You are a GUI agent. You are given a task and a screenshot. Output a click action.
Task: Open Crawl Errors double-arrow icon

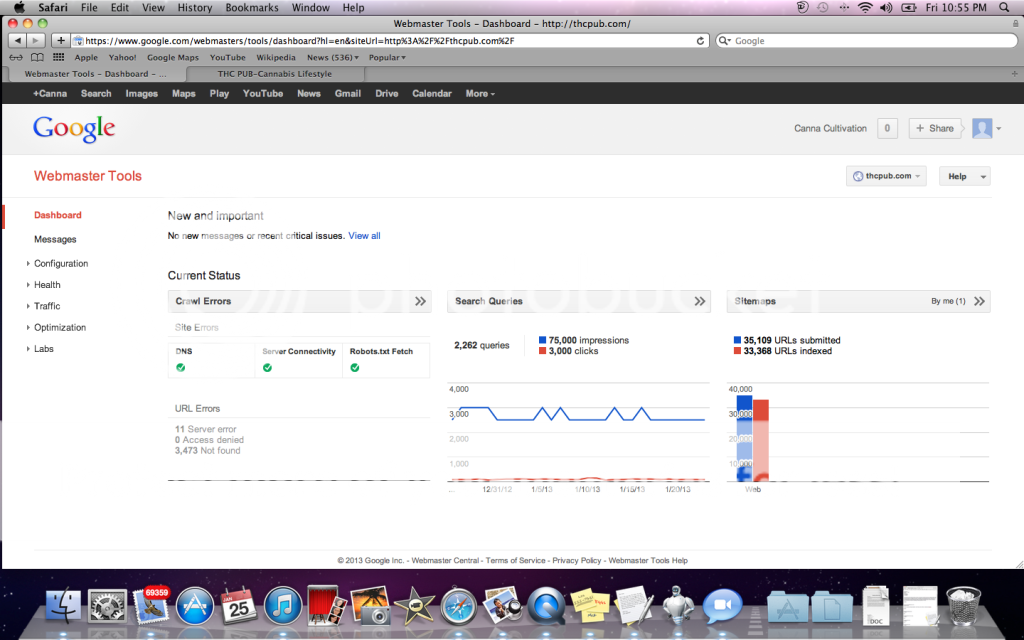[x=421, y=301]
